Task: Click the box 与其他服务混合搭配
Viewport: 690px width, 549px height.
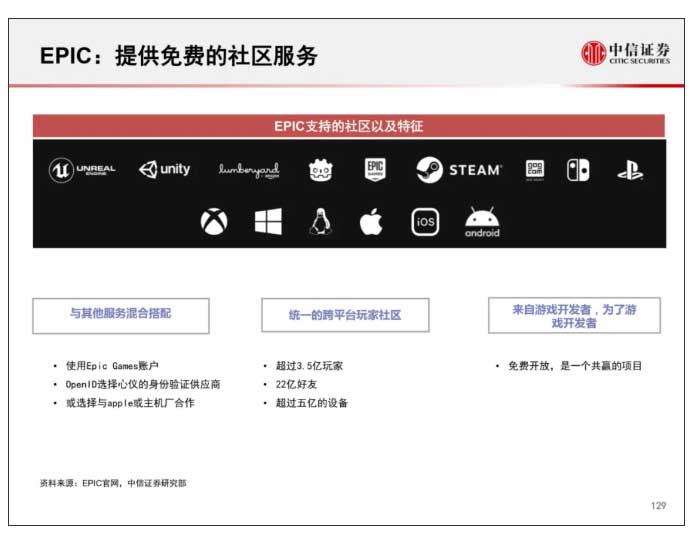Action: click(121, 316)
